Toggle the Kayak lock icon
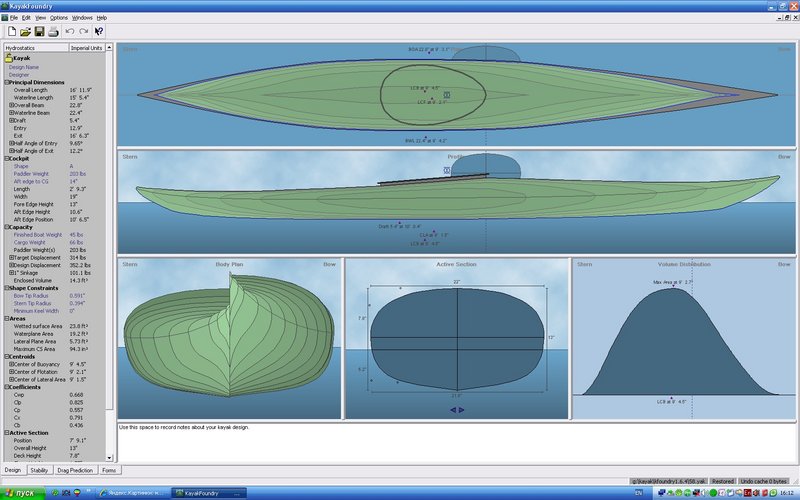This screenshot has height=500, width=800. (9, 58)
